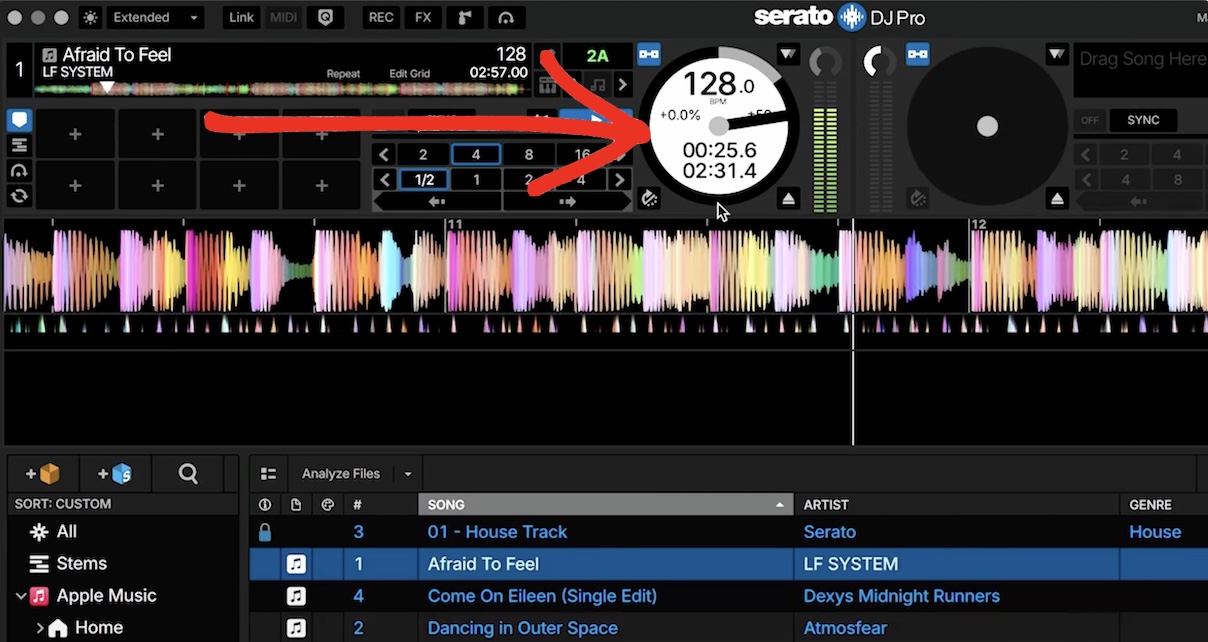
Task: Expand the Home folder
Action: click(x=40, y=628)
